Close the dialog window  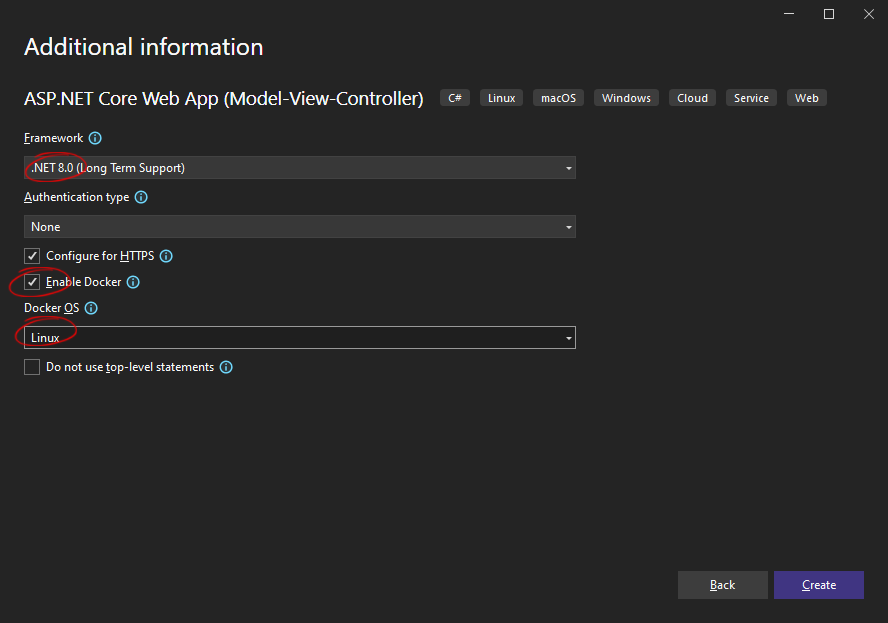[x=869, y=14]
